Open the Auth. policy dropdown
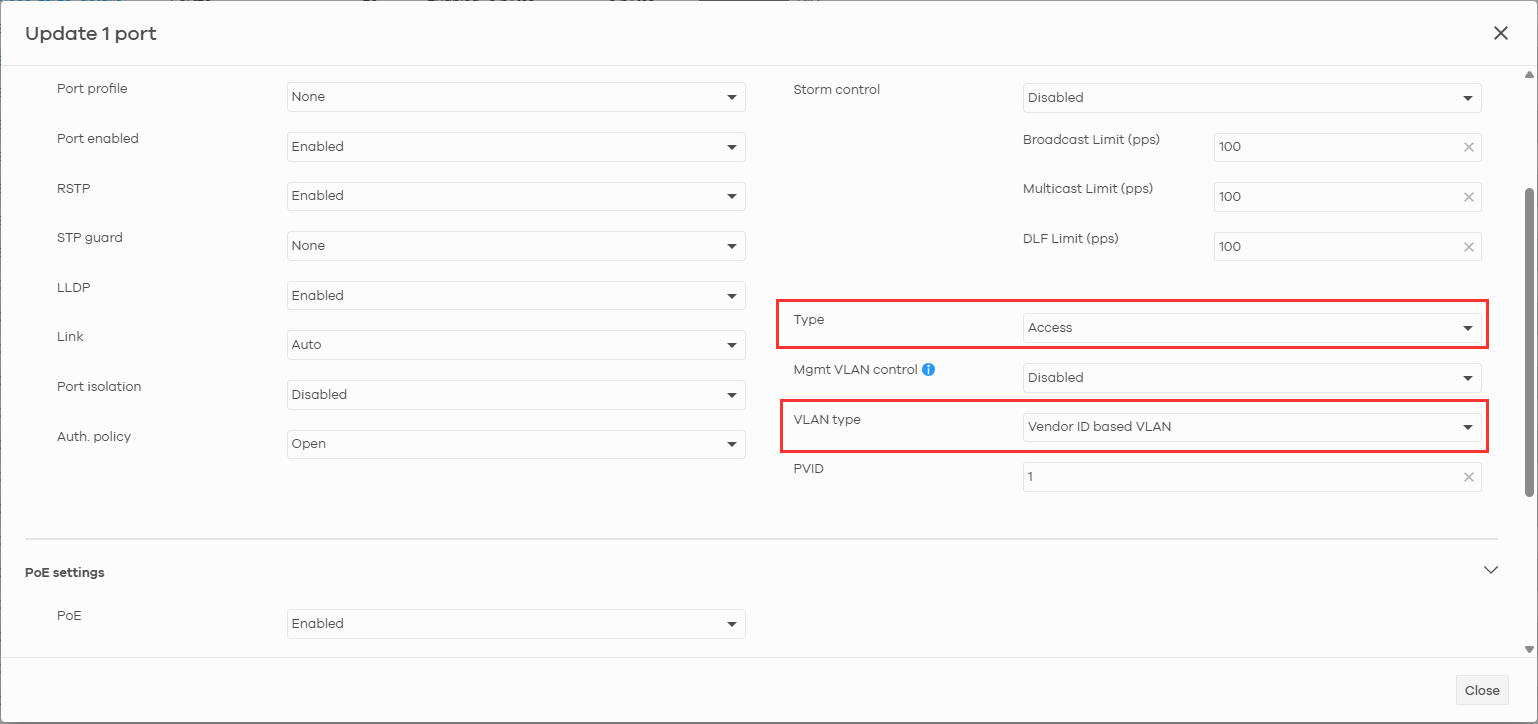The image size is (1538, 724). pos(516,444)
